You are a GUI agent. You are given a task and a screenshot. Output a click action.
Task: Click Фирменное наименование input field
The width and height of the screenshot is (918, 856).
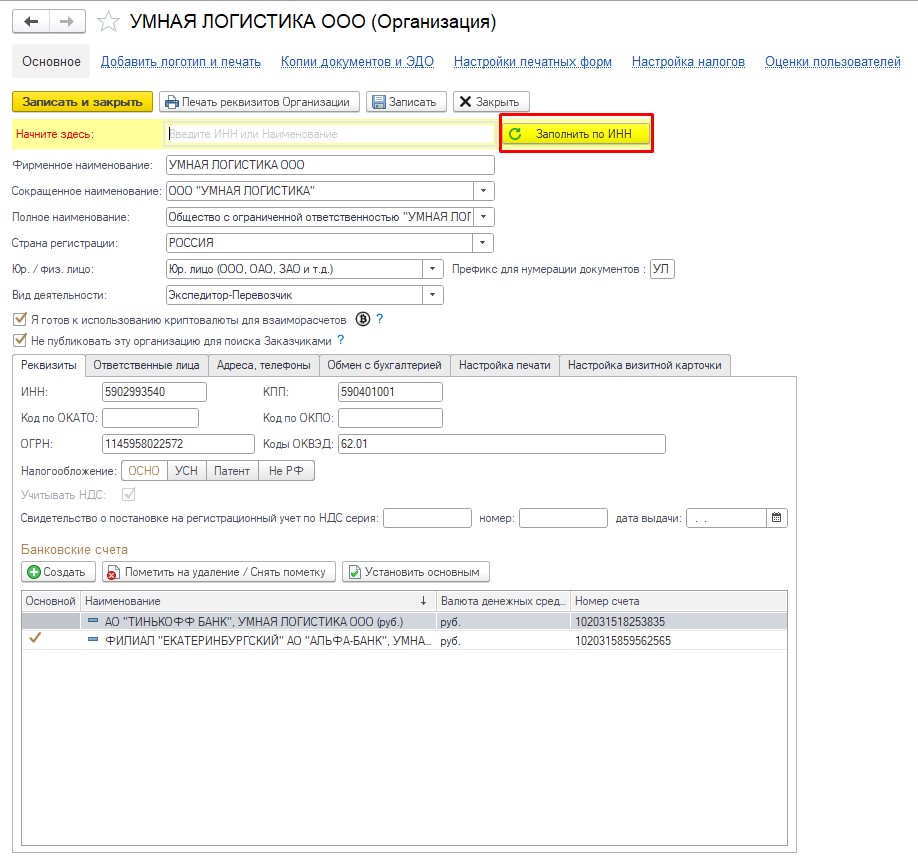click(x=330, y=165)
